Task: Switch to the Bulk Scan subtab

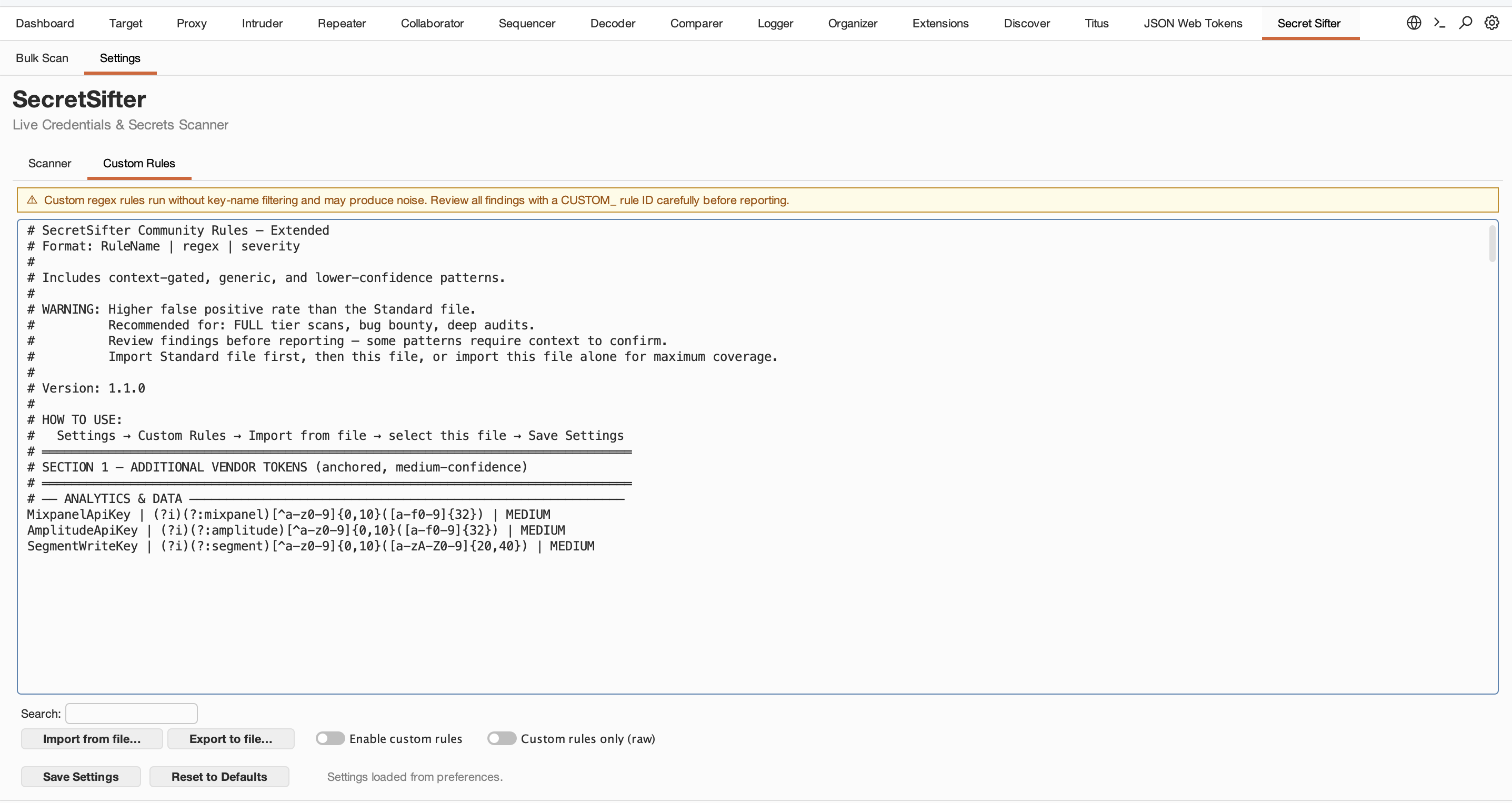Action: [42, 57]
